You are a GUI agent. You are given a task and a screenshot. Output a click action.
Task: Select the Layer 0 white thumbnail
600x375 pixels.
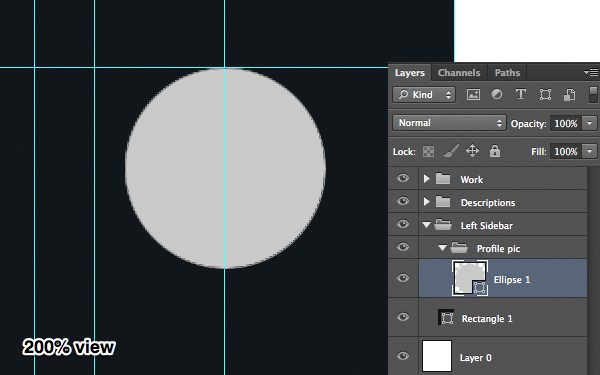(437, 356)
